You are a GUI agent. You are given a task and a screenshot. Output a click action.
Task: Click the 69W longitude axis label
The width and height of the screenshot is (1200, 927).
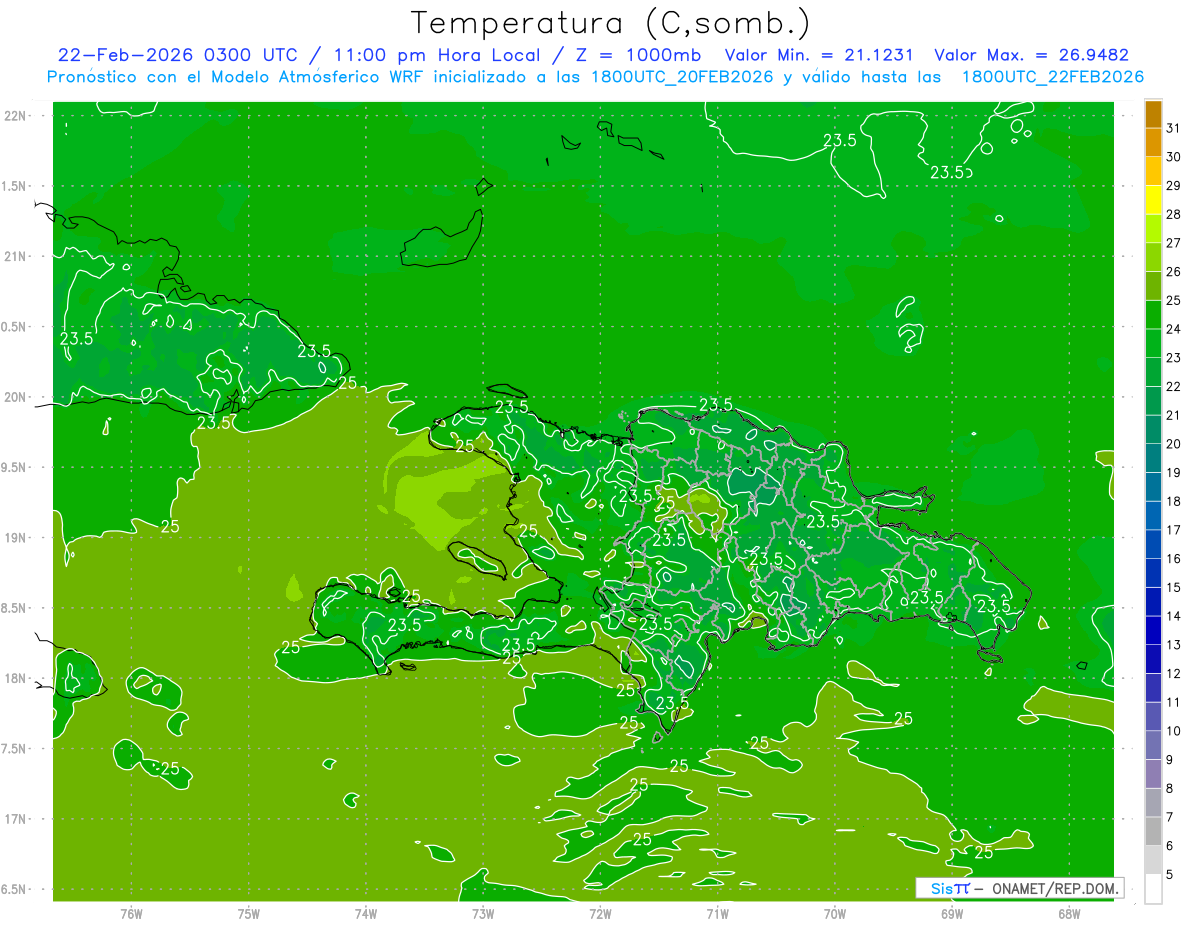point(952,913)
